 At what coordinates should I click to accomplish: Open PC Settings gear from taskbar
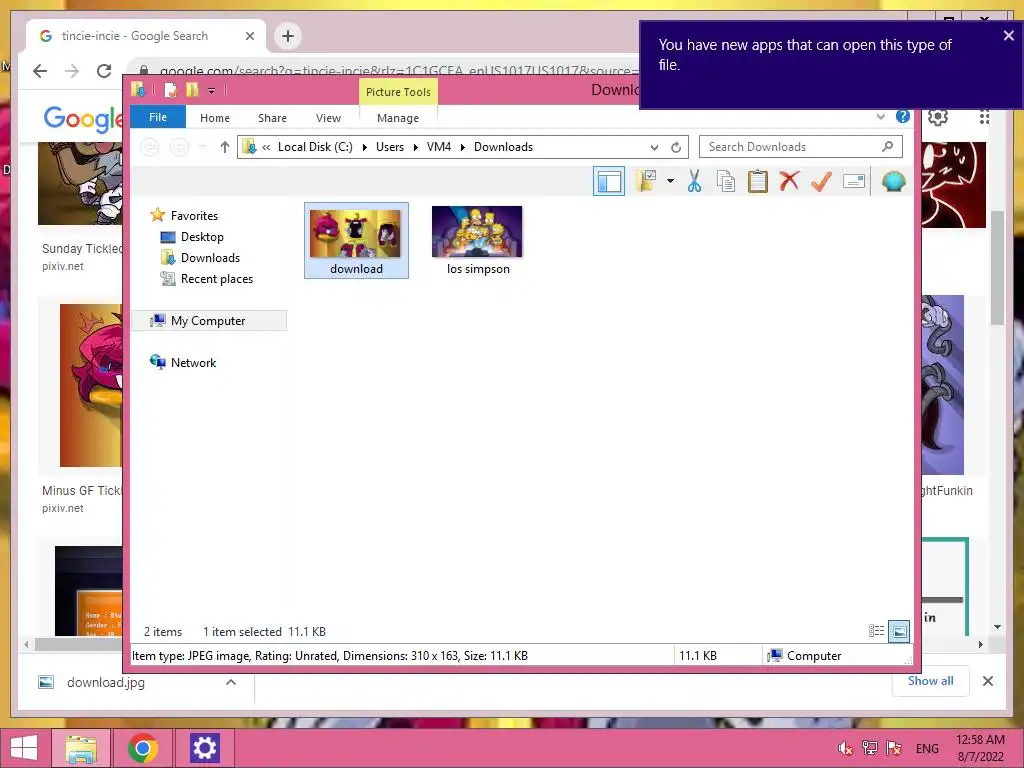[x=204, y=748]
